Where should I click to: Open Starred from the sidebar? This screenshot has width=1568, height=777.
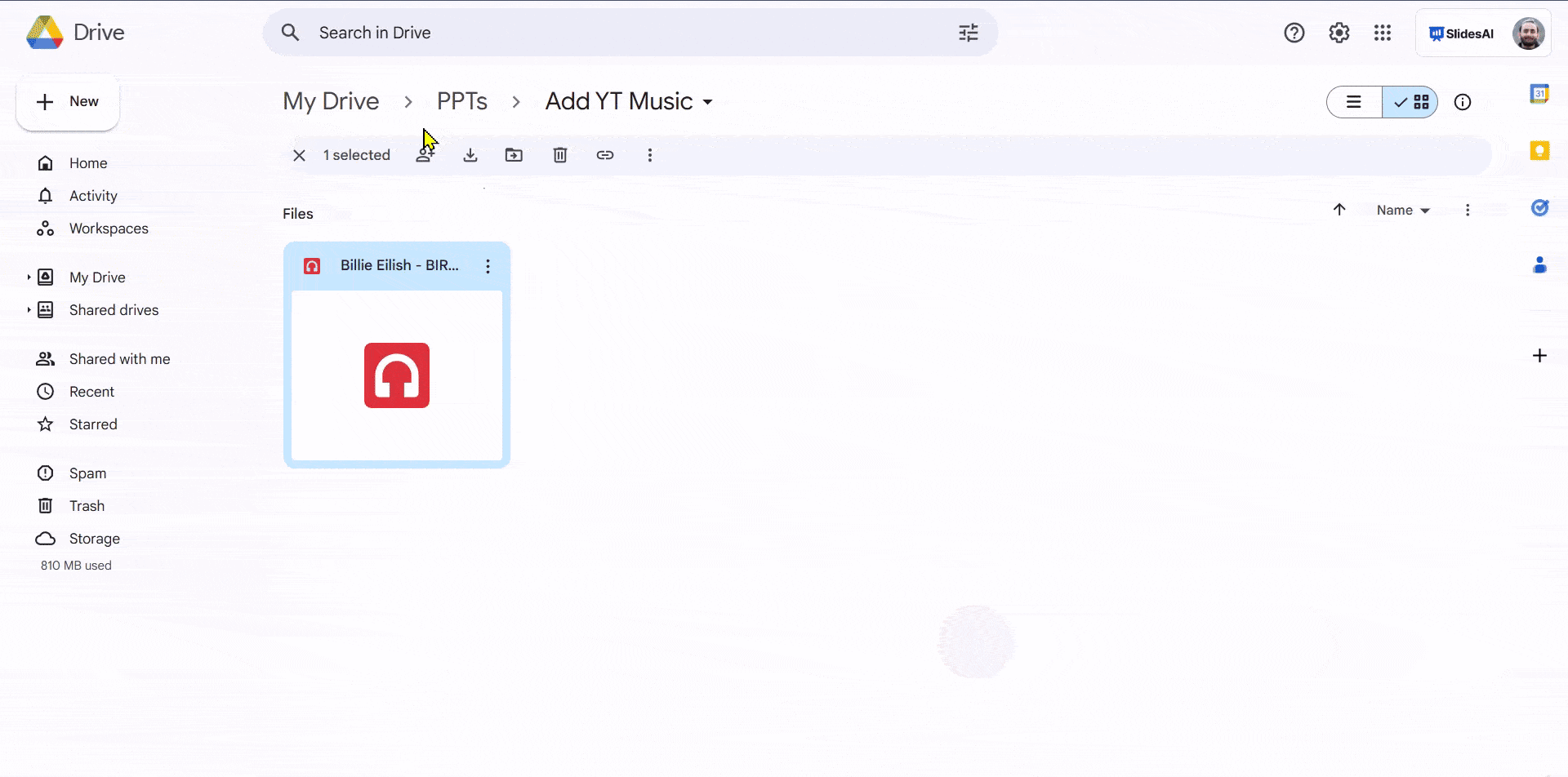pyautogui.click(x=95, y=424)
